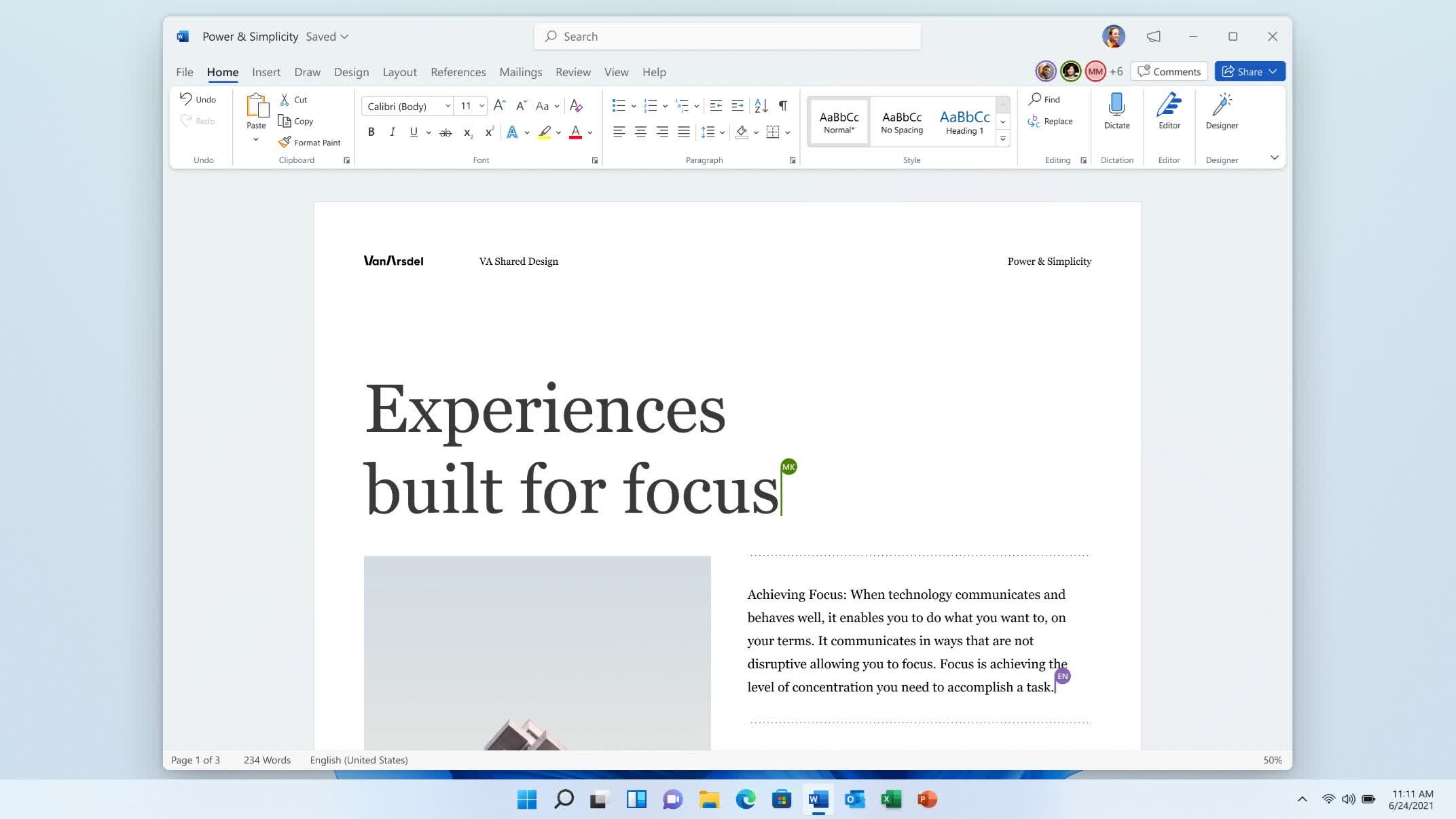This screenshot has width=1456, height=819.
Task: Open the Insert ribbon tab
Action: point(266,72)
